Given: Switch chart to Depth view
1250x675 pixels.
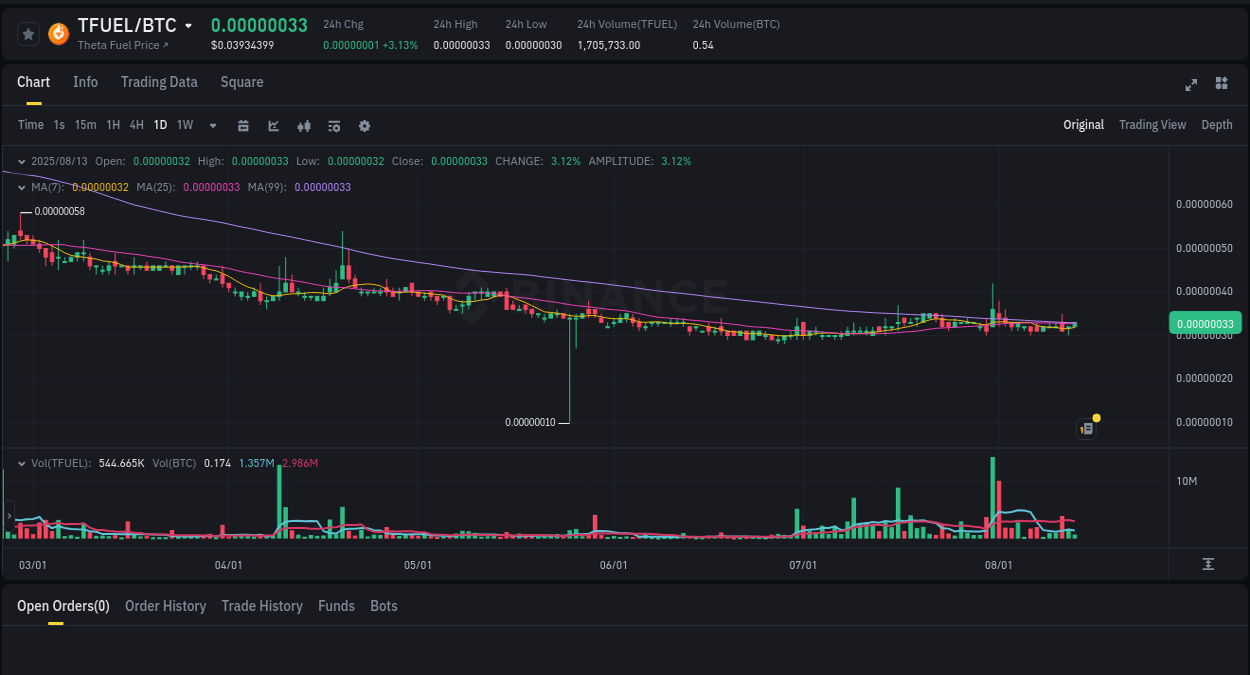Looking at the screenshot, I should (1217, 125).
